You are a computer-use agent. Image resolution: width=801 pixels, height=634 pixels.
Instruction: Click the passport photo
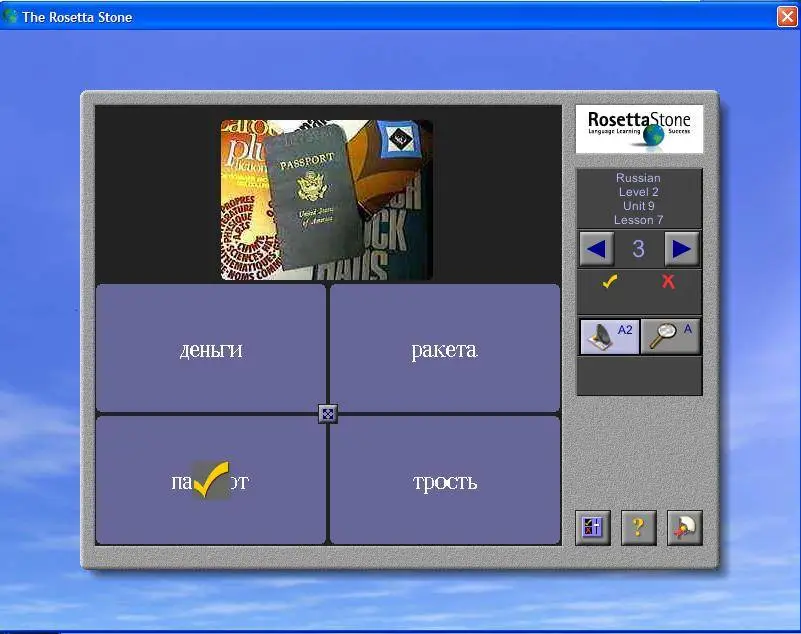pyautogui.click(x=327, y=200)
